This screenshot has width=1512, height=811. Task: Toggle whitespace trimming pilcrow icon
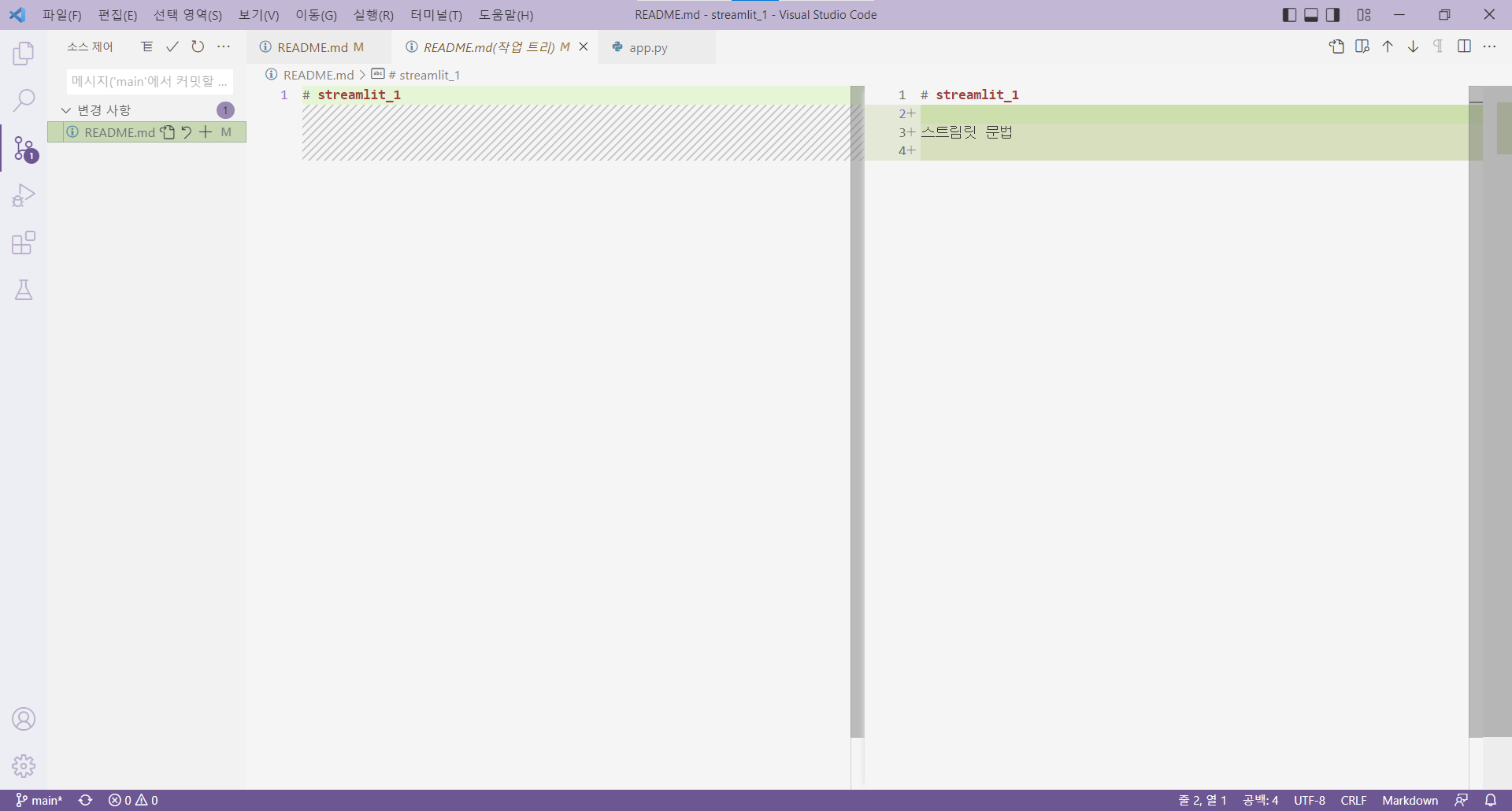pos(1438,46)
